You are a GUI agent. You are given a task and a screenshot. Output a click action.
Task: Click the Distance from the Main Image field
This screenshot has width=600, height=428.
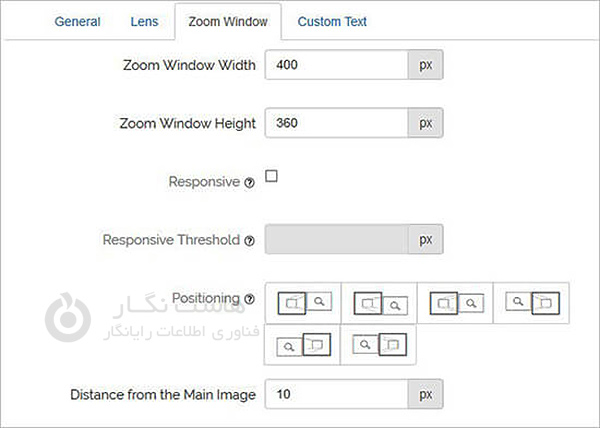[x=337, y=395]
